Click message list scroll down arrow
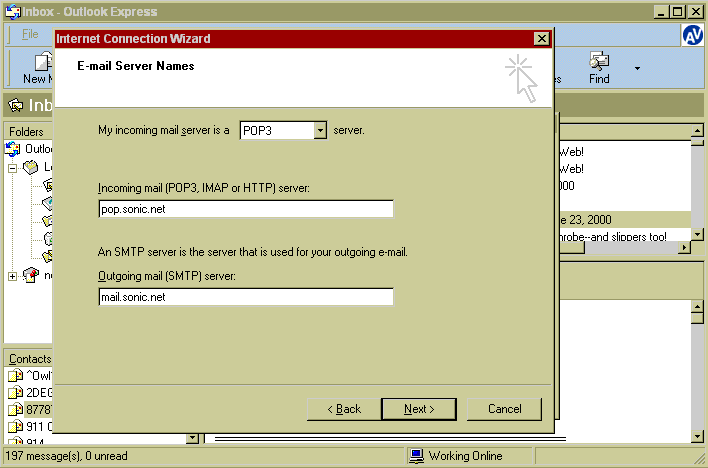 click(x=697, y=234)
